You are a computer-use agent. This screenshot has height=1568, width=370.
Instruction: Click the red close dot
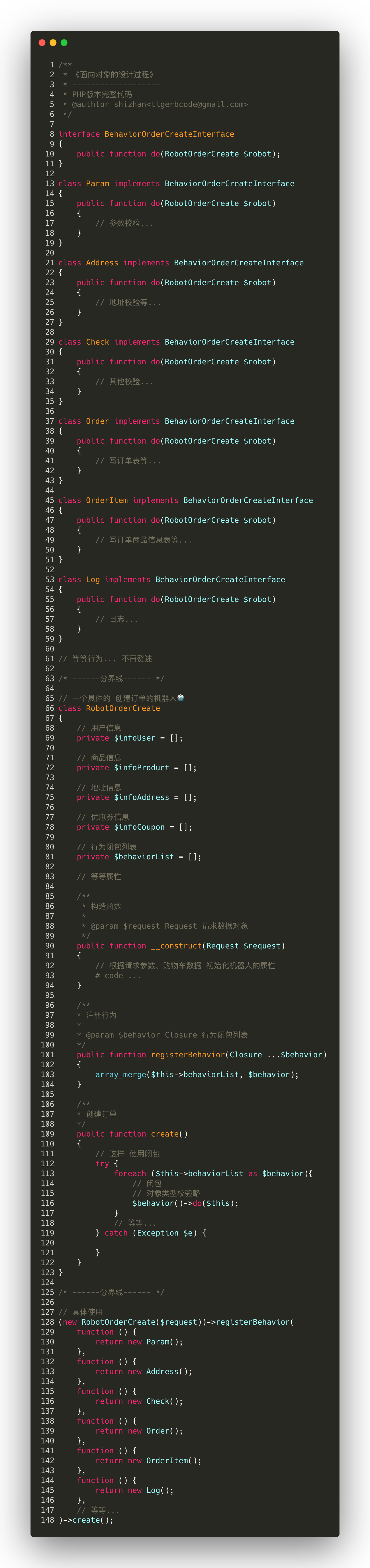tap(42, 43)
